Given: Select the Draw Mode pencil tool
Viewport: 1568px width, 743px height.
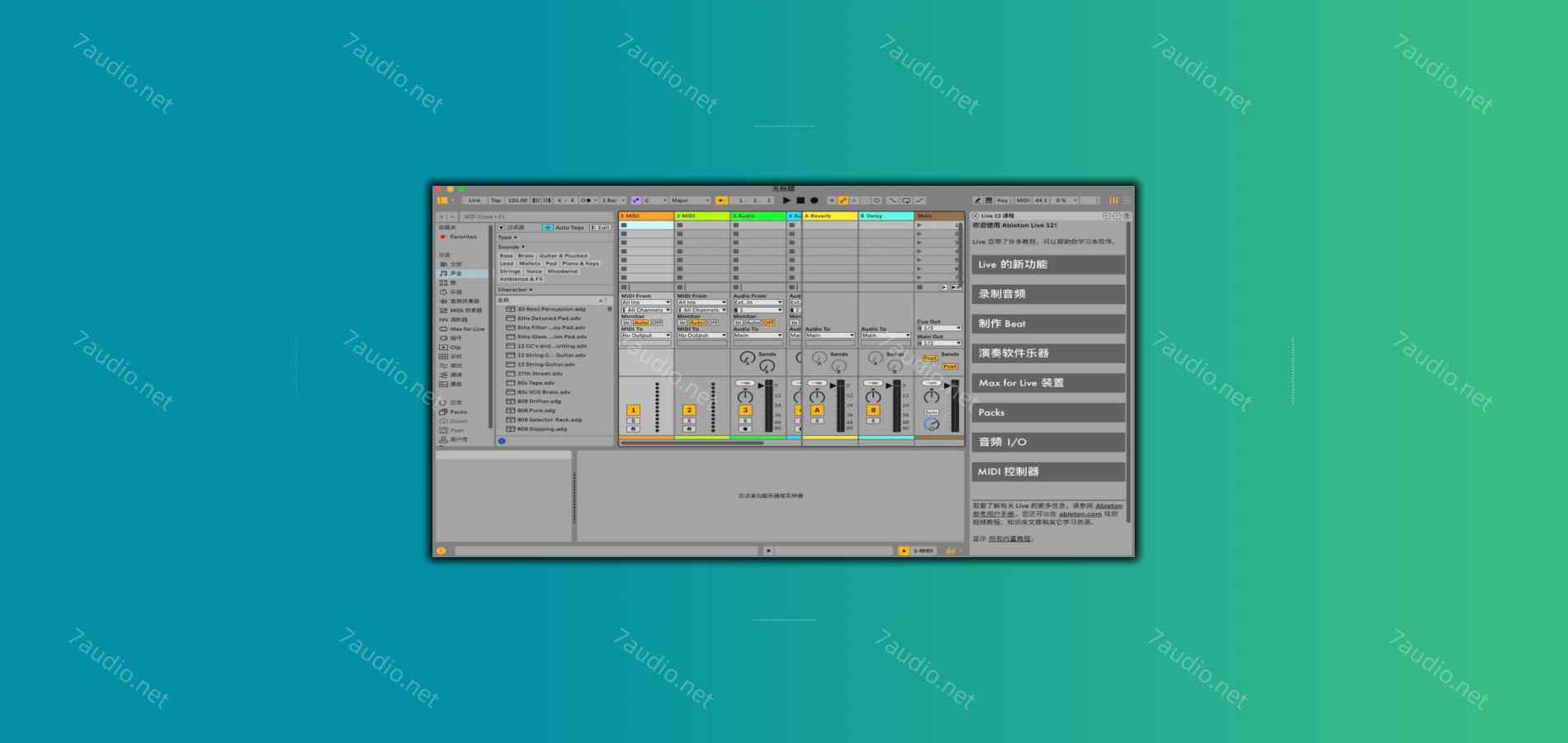Looking at the screenshot, I should [843, 200].
